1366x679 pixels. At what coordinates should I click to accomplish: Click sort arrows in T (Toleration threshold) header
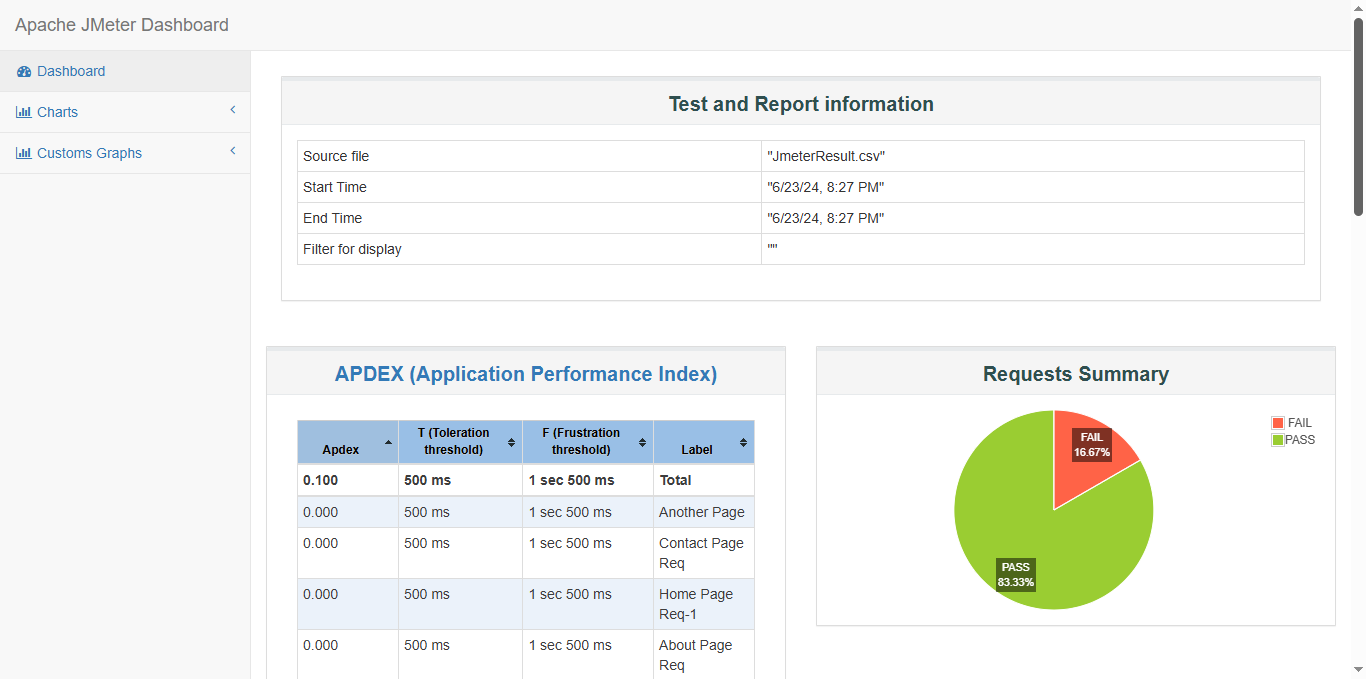pyautogui.click(x=511, y=442)
